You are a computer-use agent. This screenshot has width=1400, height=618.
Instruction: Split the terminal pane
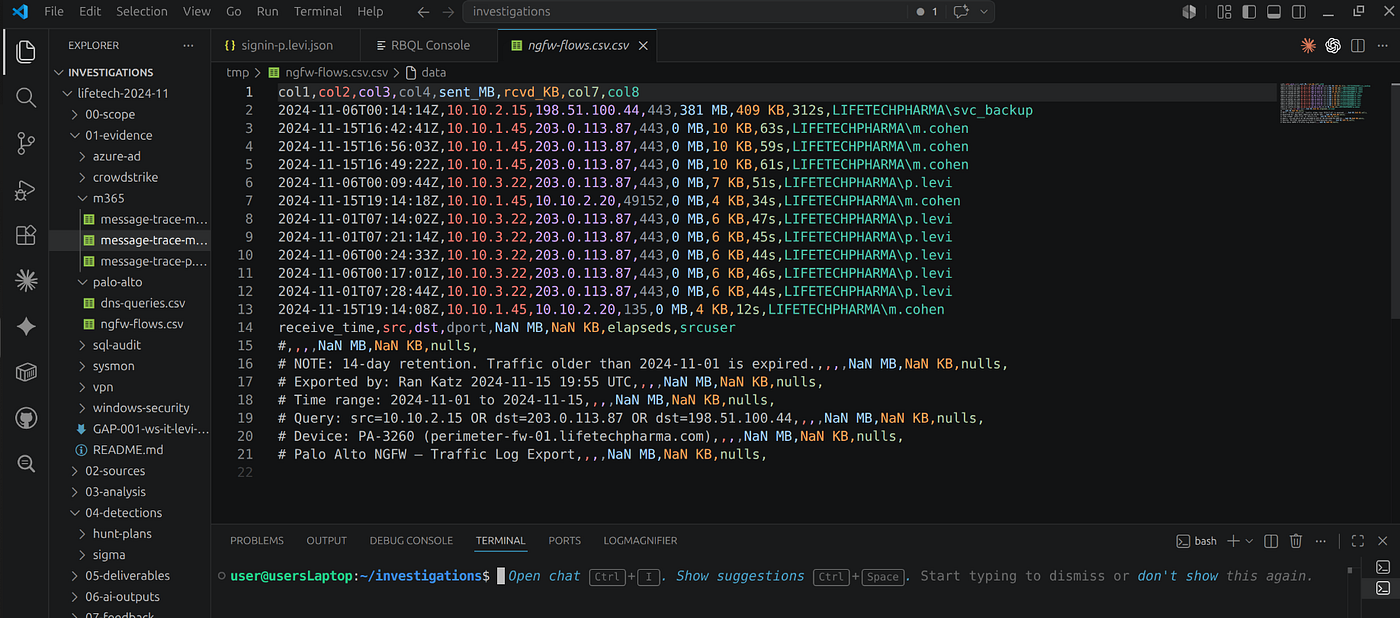click(1271, 541)
